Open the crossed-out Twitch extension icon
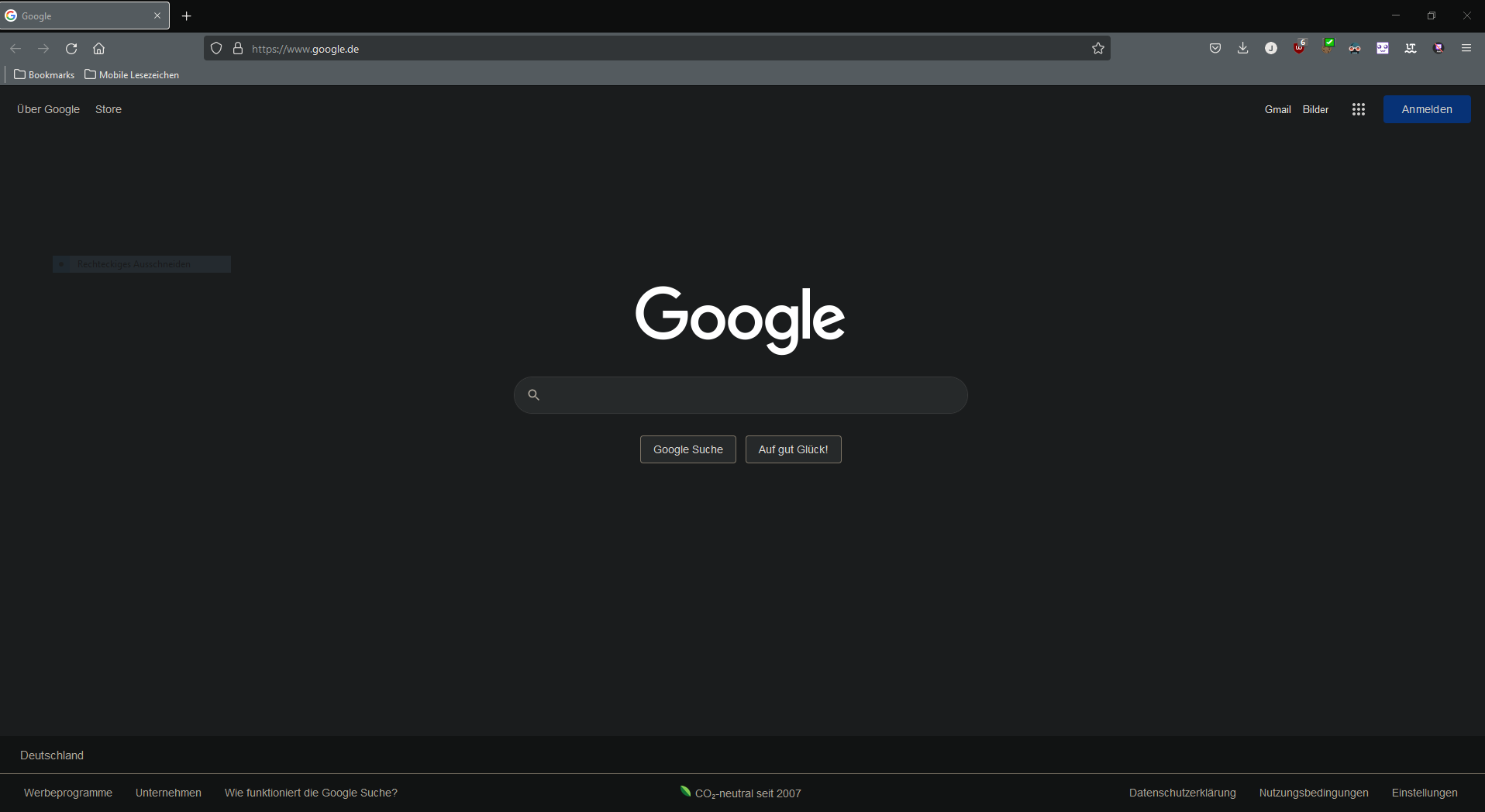The width and height of the screenshot is (1485, 812). tap(1438, 48)
